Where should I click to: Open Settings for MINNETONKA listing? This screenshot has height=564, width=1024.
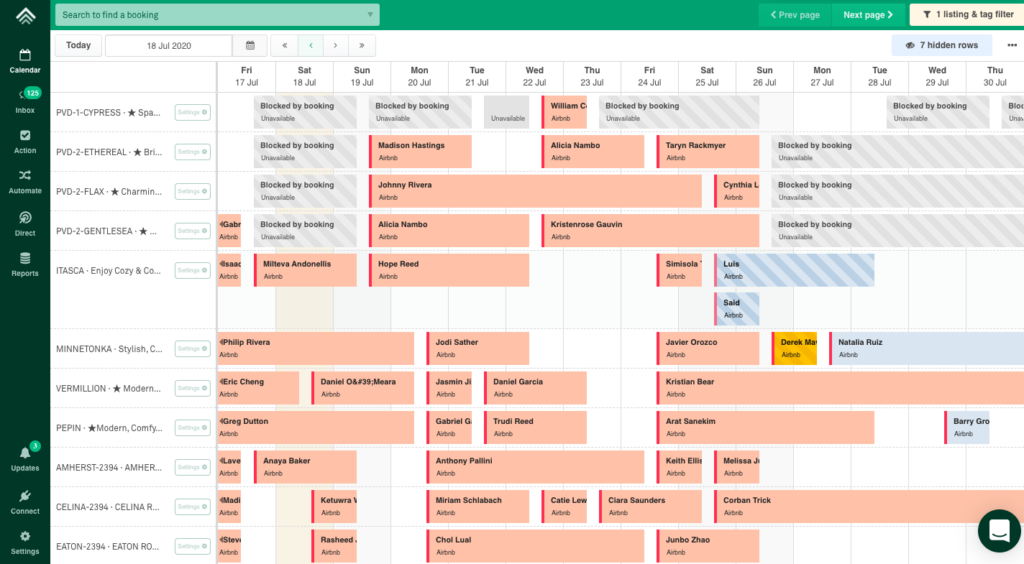click(x=192, y=349)
